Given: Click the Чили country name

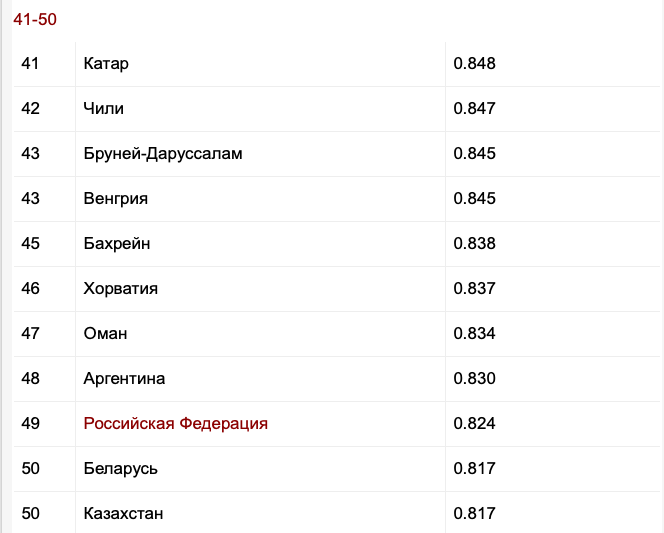Looking at the screenshot, I should pos(104,109).
